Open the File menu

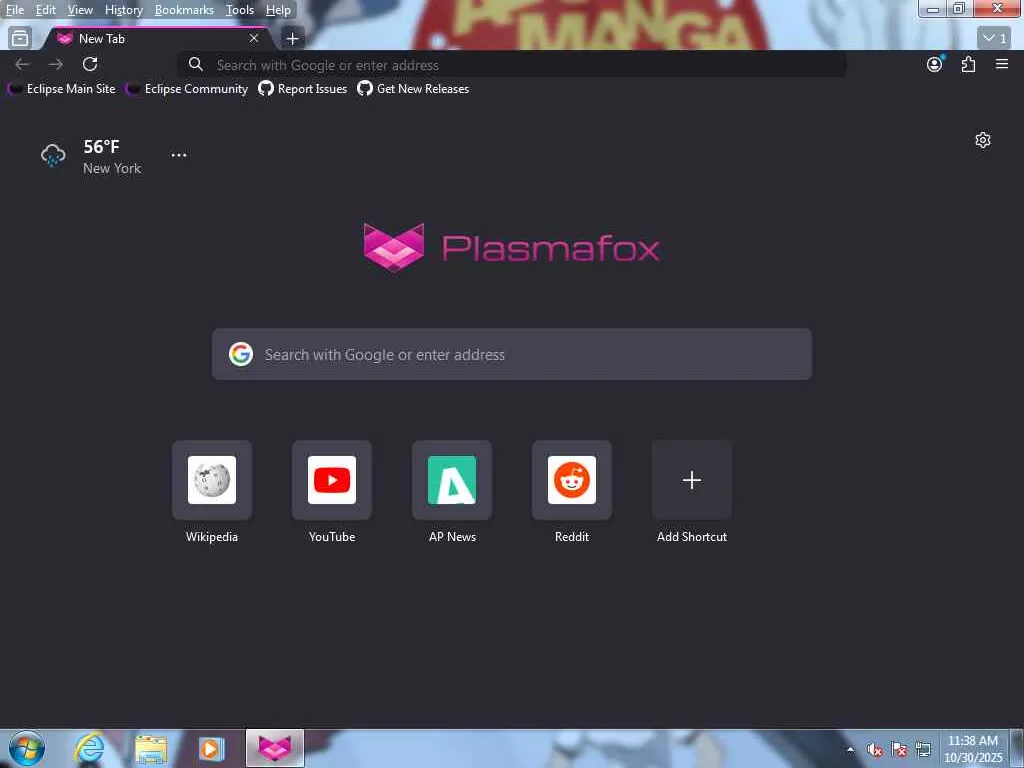(15, 10)
